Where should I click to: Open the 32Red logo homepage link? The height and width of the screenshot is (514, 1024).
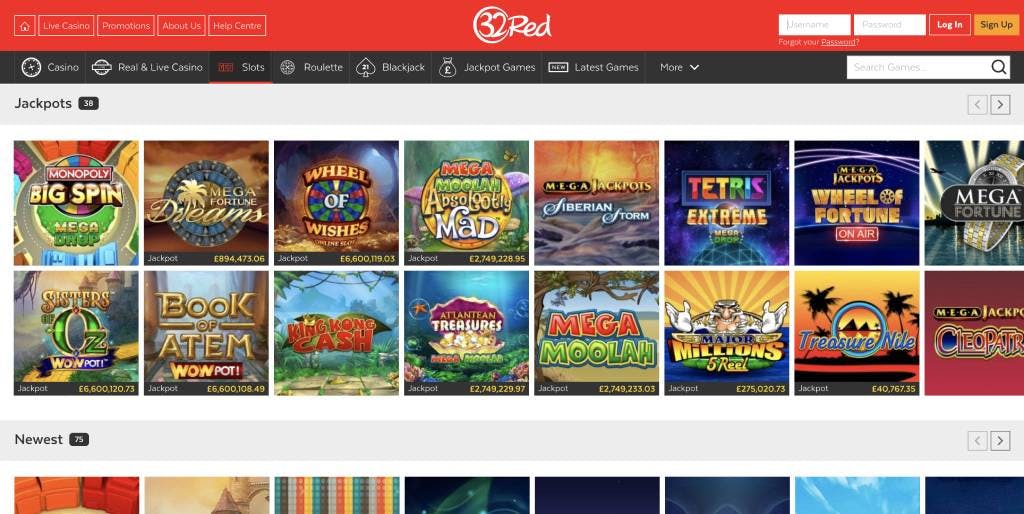pyautogui.click(x=512, y=25)
